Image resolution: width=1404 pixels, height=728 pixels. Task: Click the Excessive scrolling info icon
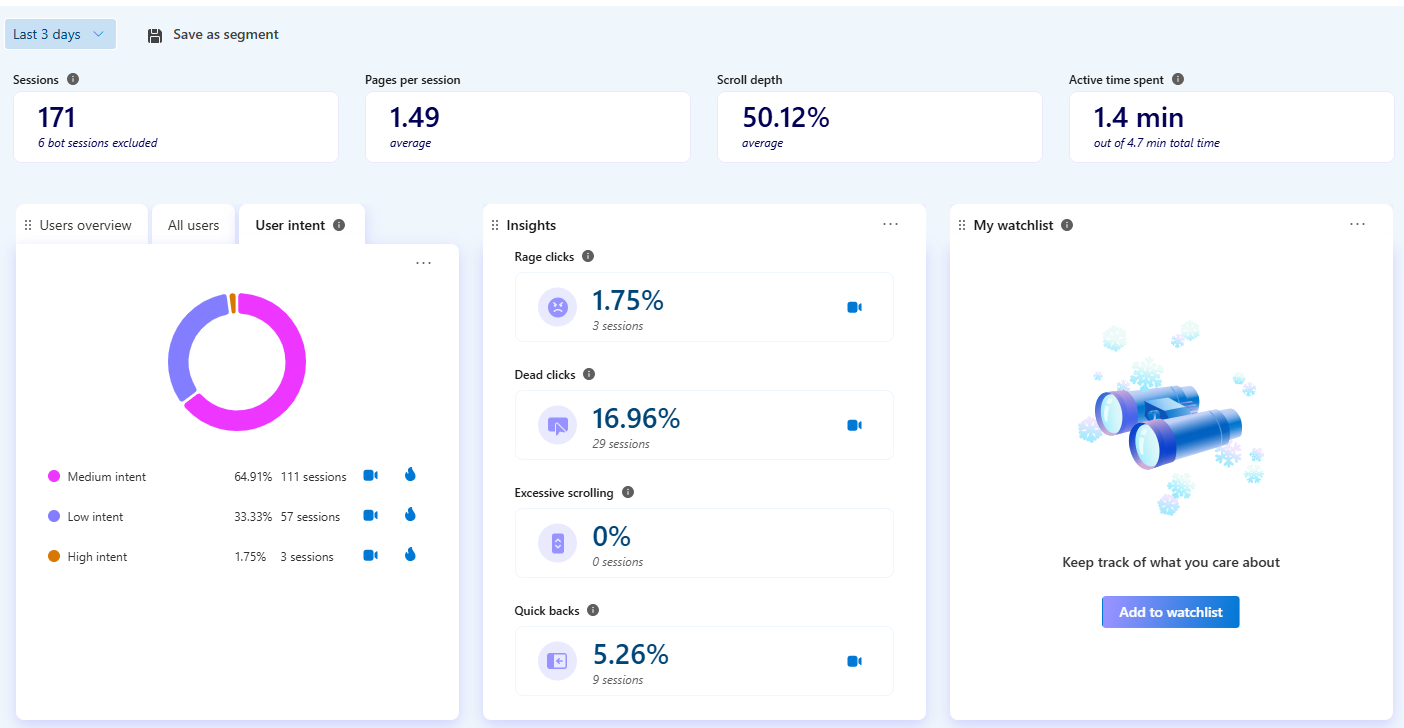click(x=626, y=492)
